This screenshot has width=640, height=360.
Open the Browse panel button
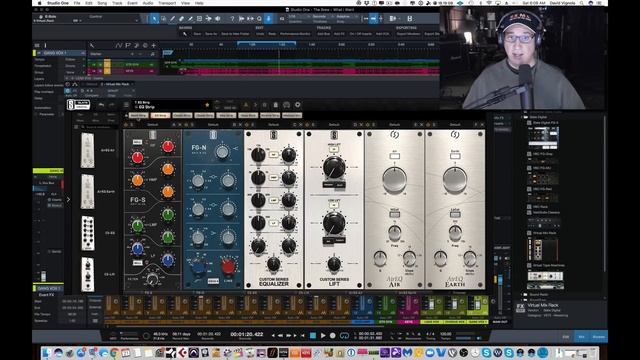[x=598, y=337]
